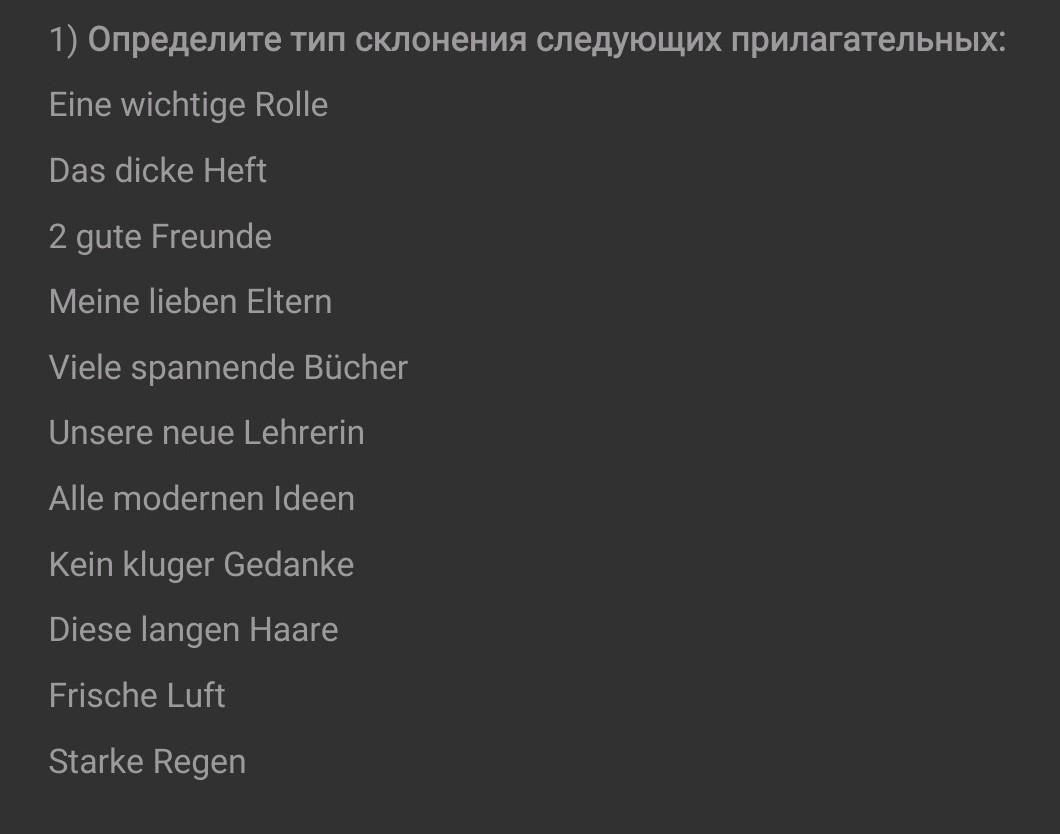
Task: Click the word "Freunde"
Action: (x=211, y=237)
